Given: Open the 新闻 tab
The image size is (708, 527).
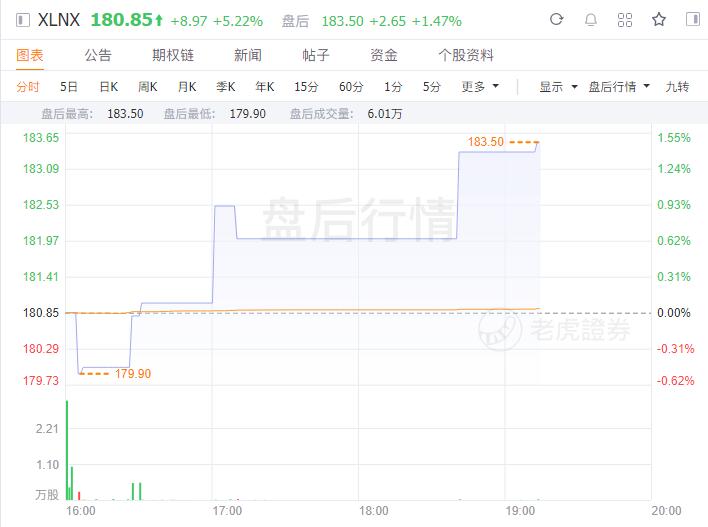Looking at the screenshot, I should tap(248, 55).
